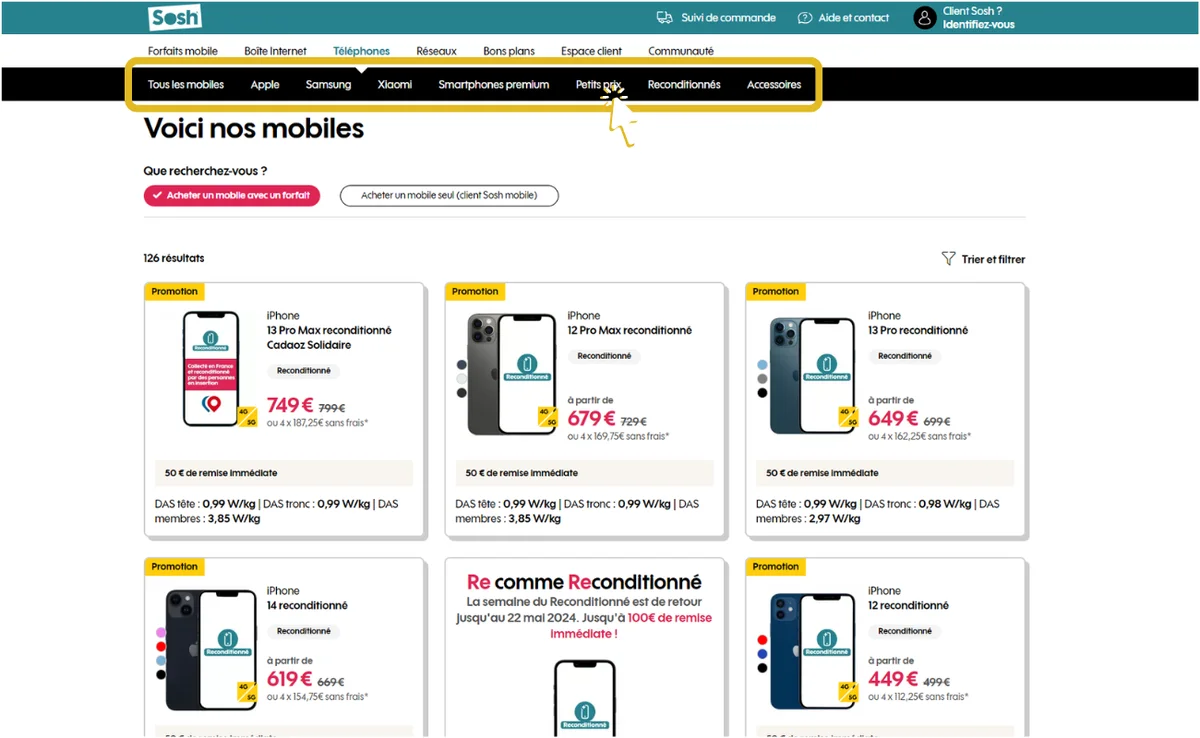
Task: Go to Tous les mobiles tab
Action: [186, 85]
